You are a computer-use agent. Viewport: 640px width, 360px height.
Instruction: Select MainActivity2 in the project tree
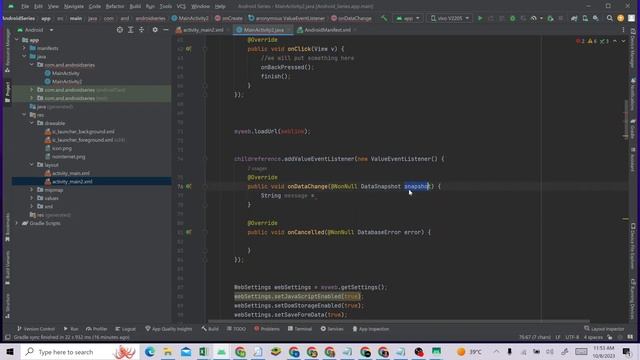(67, 82)
